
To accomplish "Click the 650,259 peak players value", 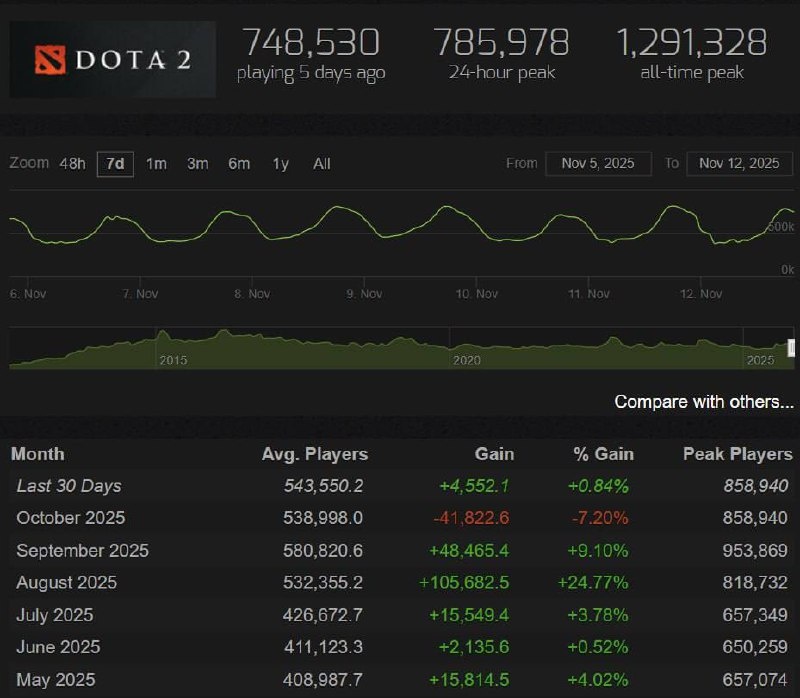I will (755, 647).
